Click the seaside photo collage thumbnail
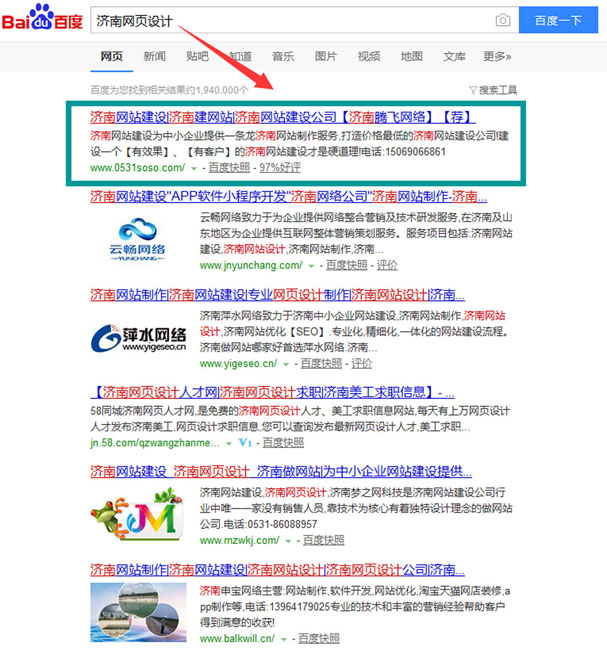 pyautogui.click(x=139, y=612)
